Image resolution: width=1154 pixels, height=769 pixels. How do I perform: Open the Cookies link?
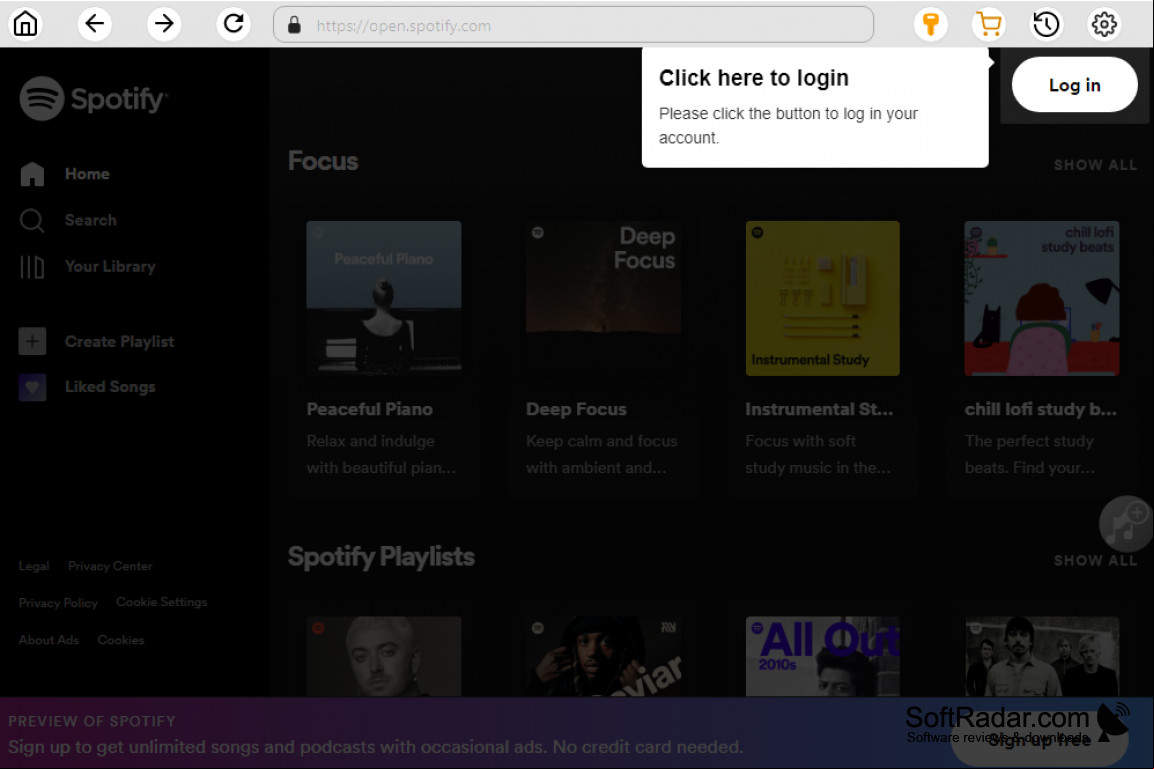(x=121, y=640)
